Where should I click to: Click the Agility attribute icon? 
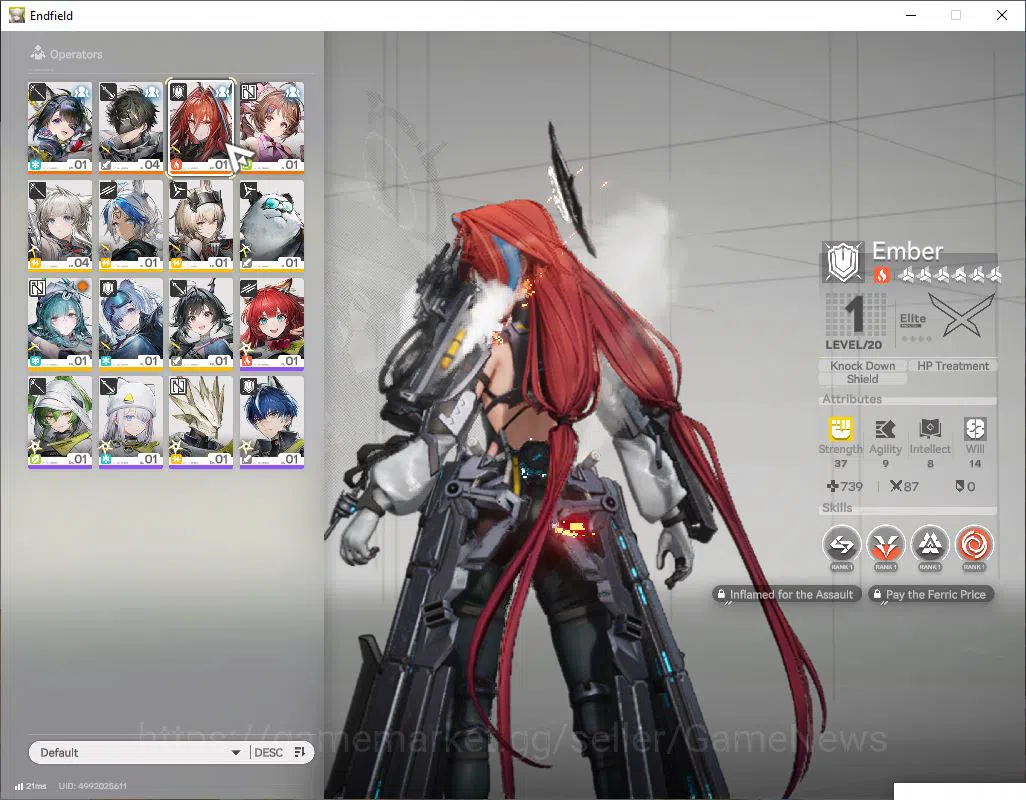pos(885,429)
